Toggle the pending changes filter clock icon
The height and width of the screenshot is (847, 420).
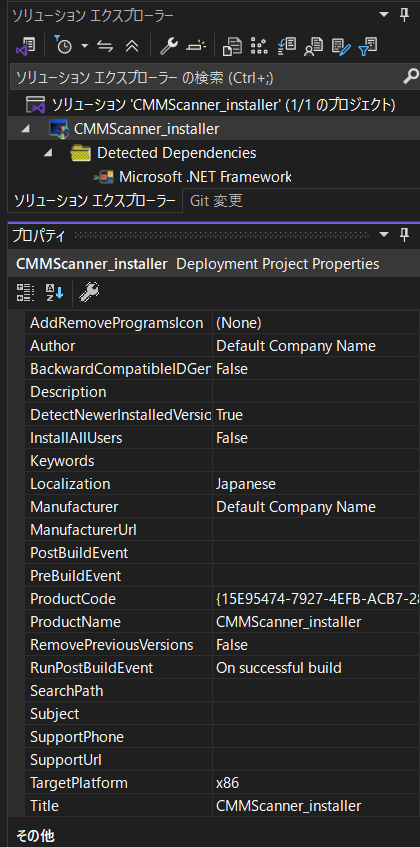click(x=63, y=46)
